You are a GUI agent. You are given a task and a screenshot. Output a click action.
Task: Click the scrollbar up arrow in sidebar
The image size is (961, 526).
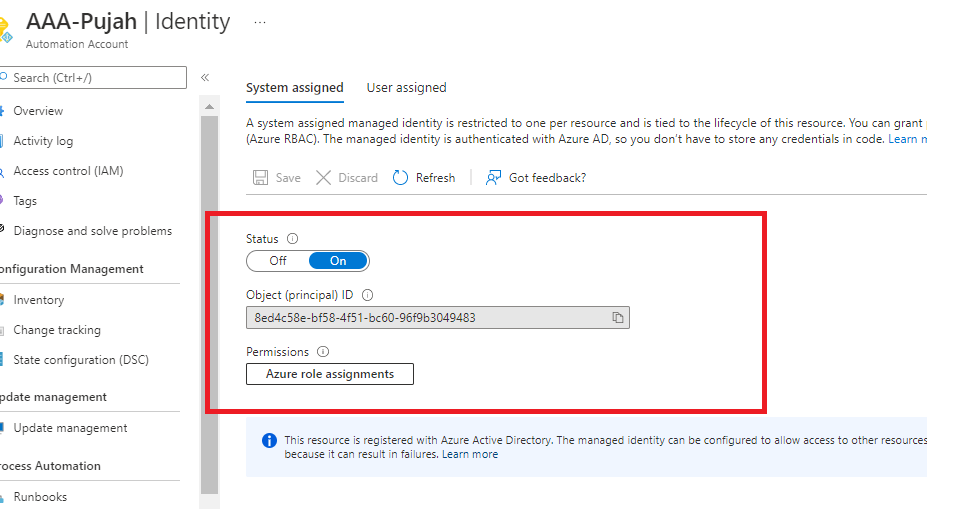[x=210, y=107]
